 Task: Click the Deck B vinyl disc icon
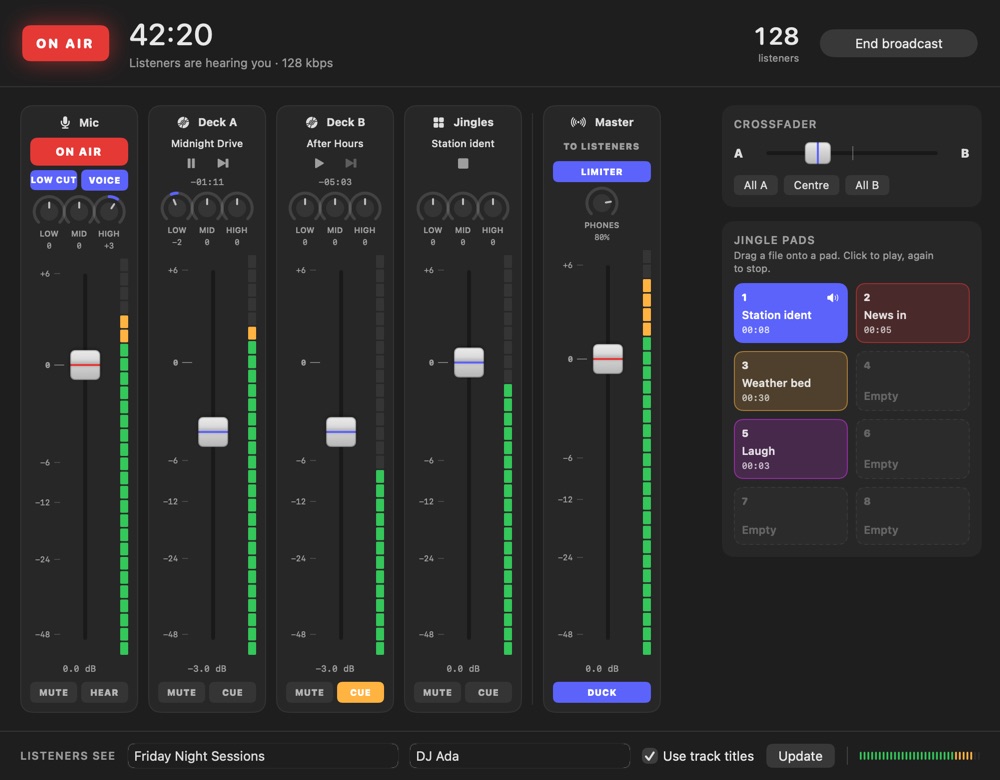point(311,122)
